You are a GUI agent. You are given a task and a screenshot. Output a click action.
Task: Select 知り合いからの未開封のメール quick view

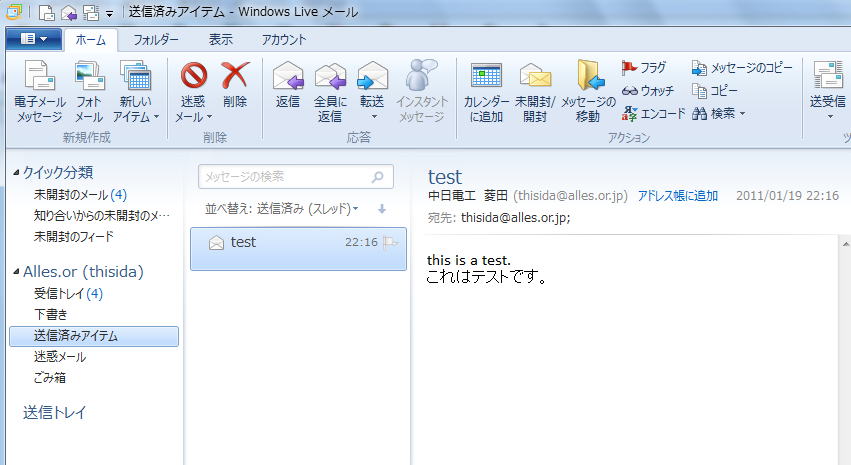pyautogui.click(x=102, y=215)
